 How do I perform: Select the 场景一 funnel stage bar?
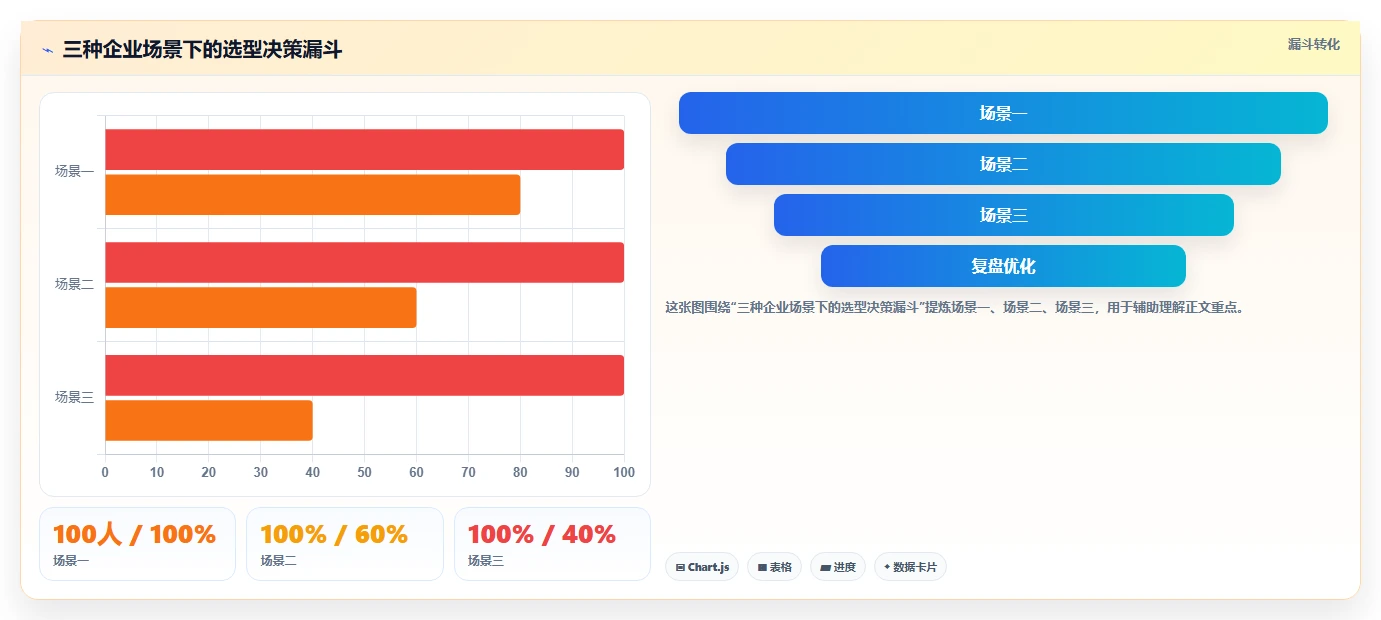[x=1003, y=113]
